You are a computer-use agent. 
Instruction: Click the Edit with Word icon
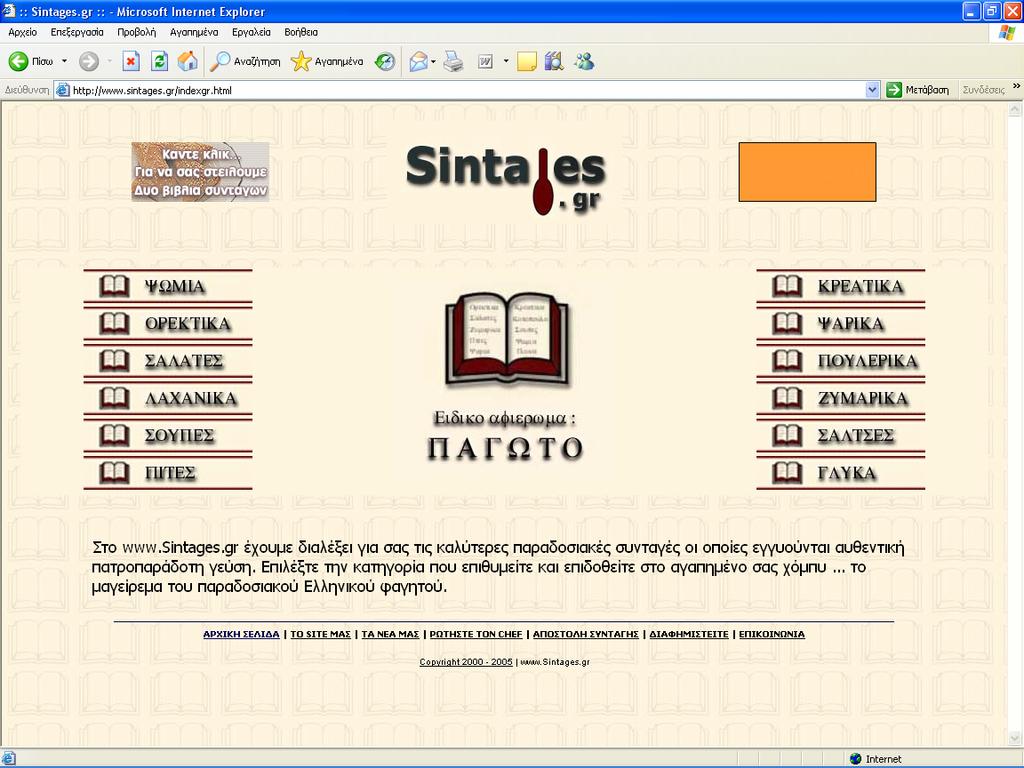[485, 61]
